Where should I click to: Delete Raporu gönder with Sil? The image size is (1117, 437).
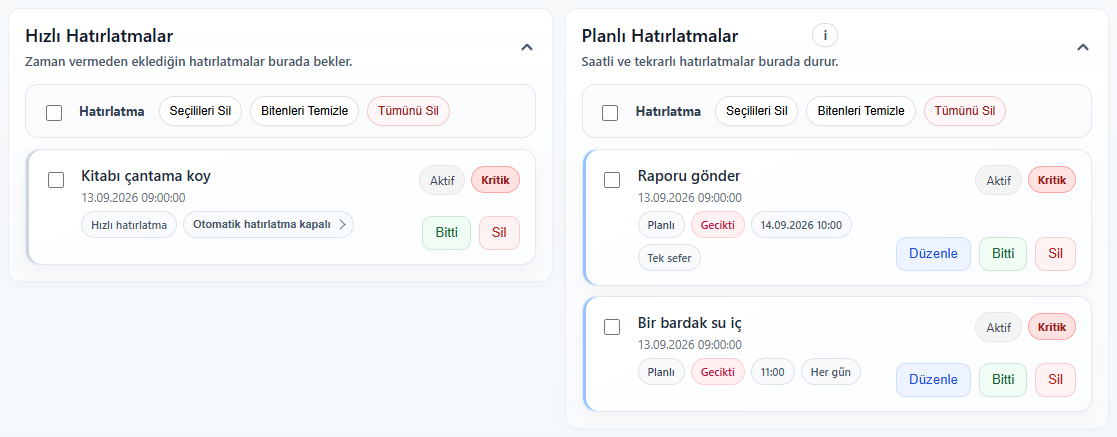(1055, 254)
